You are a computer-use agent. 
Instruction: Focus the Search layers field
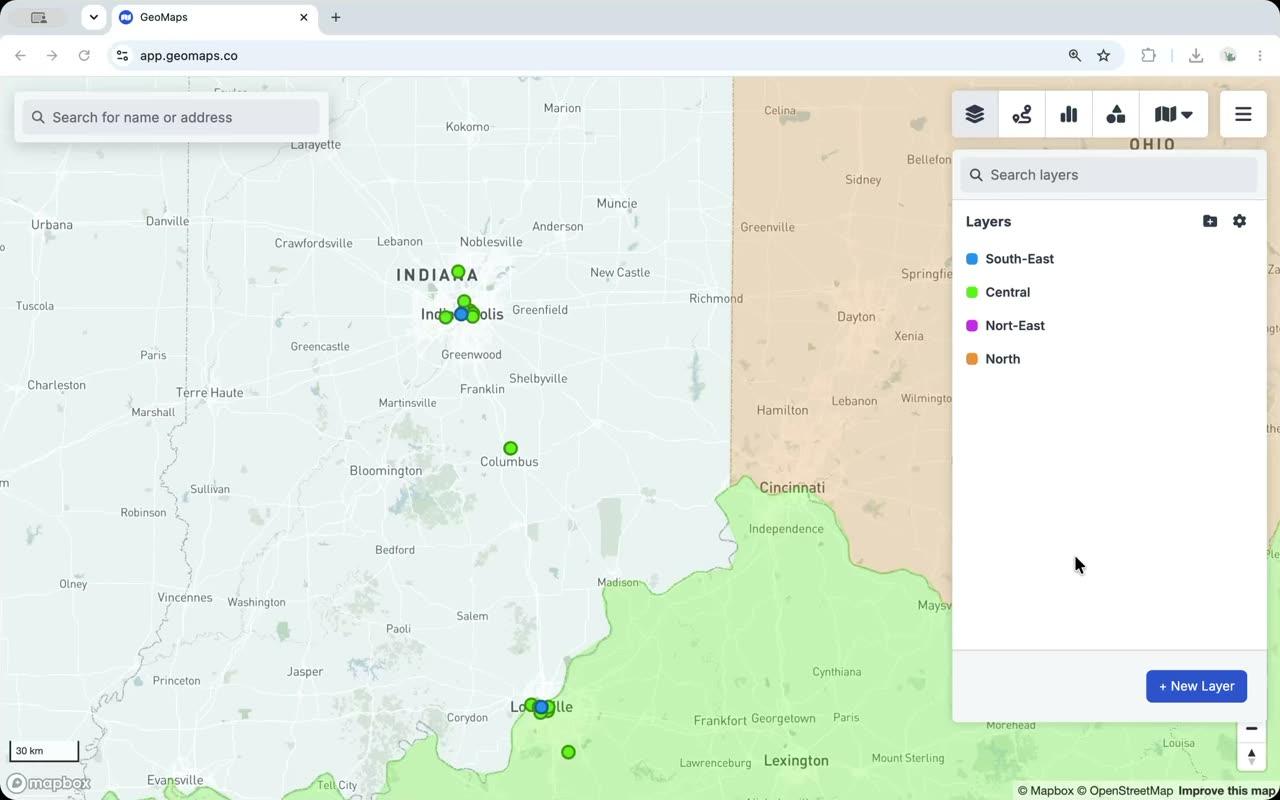[x=1109, y=175]
